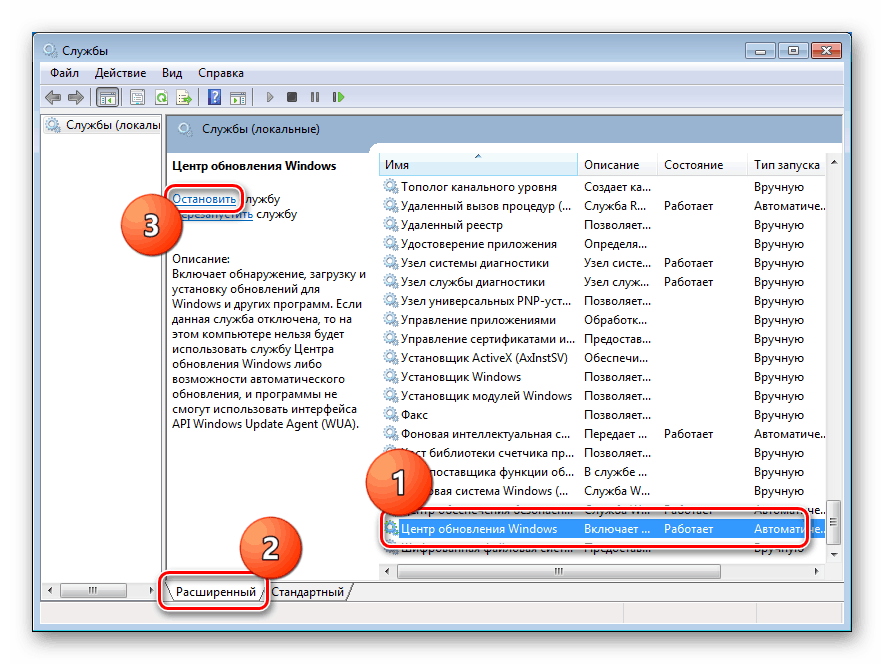884x664 pixels.
Task: Click the tree pane scroll right arrow
Action: point(151,591)
